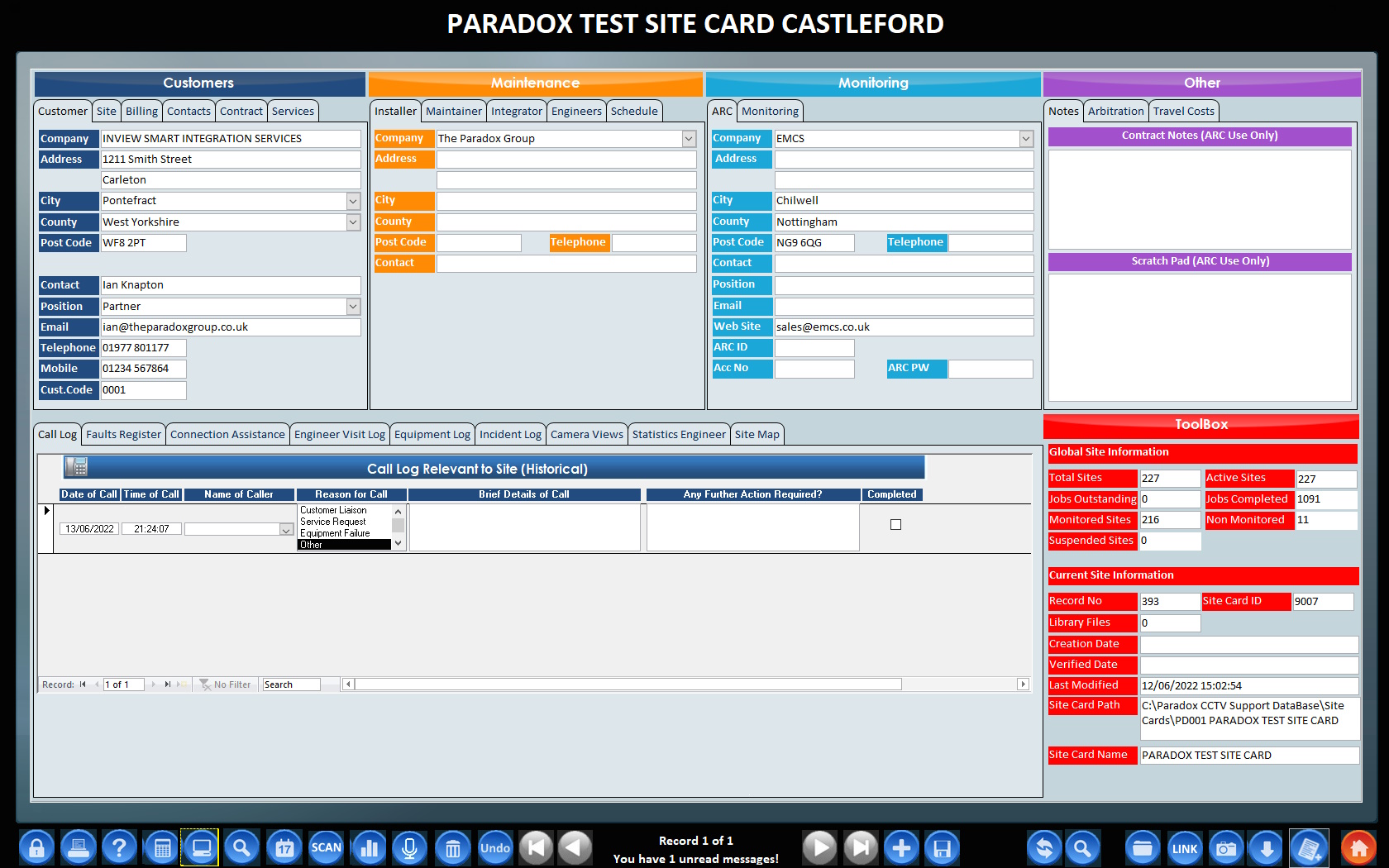Screen dimensions: 1389x868
Task: Click the SCAN button icon
Action: pos(326,847)
